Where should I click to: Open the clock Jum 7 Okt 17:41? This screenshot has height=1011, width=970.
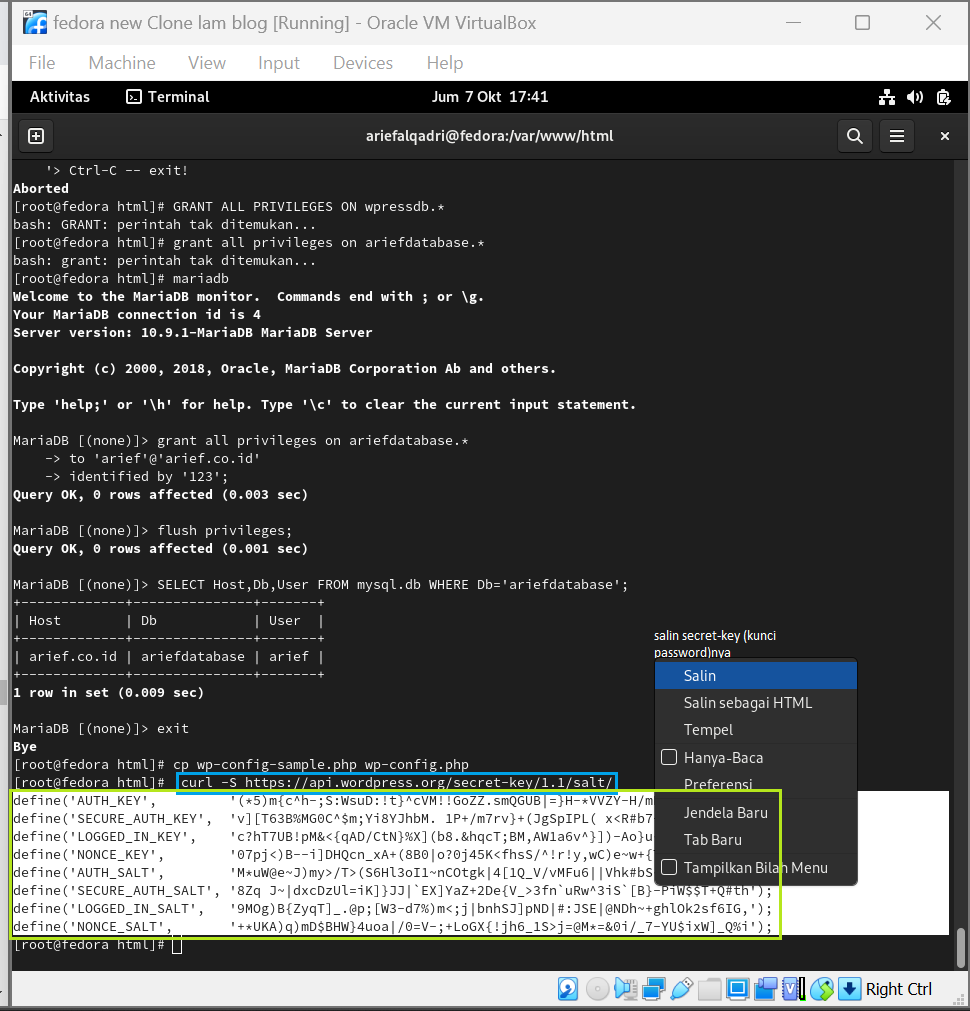click(x=490, y=97)
